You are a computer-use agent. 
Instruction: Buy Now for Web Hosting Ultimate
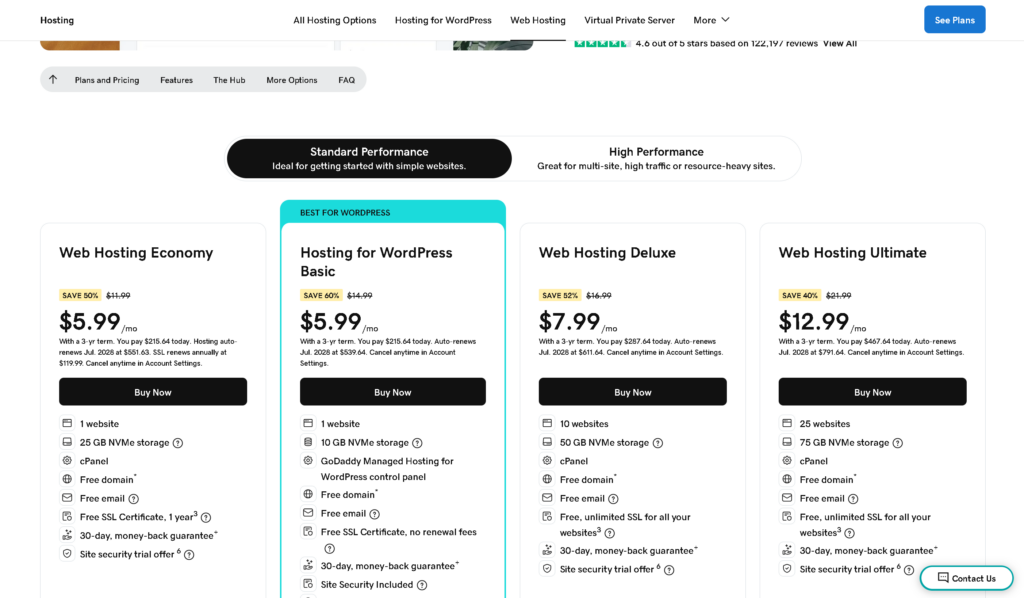pyautogui.click(x=872, y=392)
